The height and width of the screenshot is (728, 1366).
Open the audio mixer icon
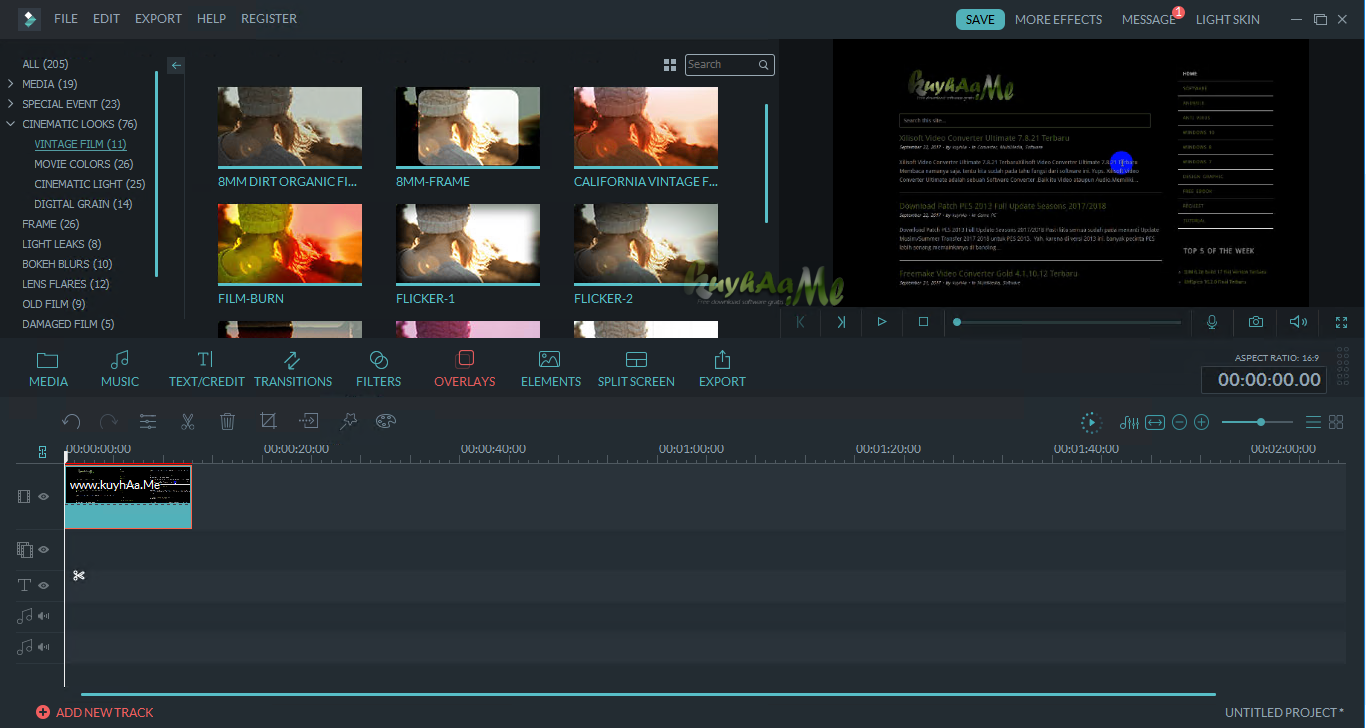click(x=1130, y=423)
